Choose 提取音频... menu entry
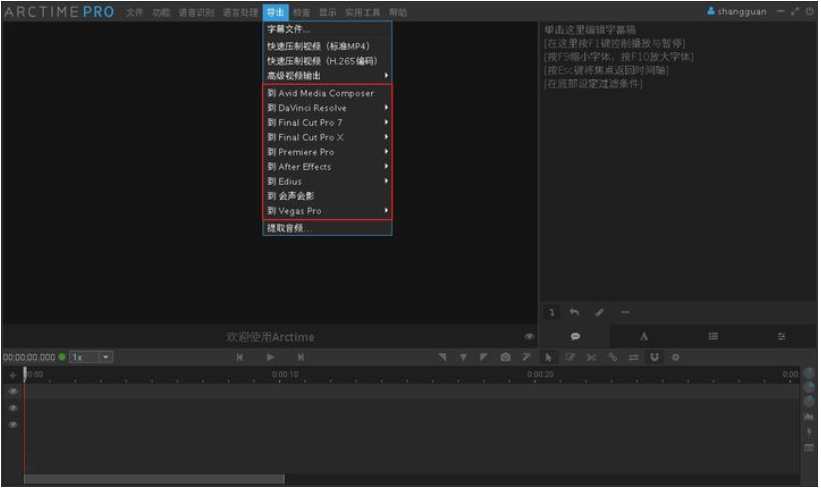821x494 pixels. coord(289,228)
